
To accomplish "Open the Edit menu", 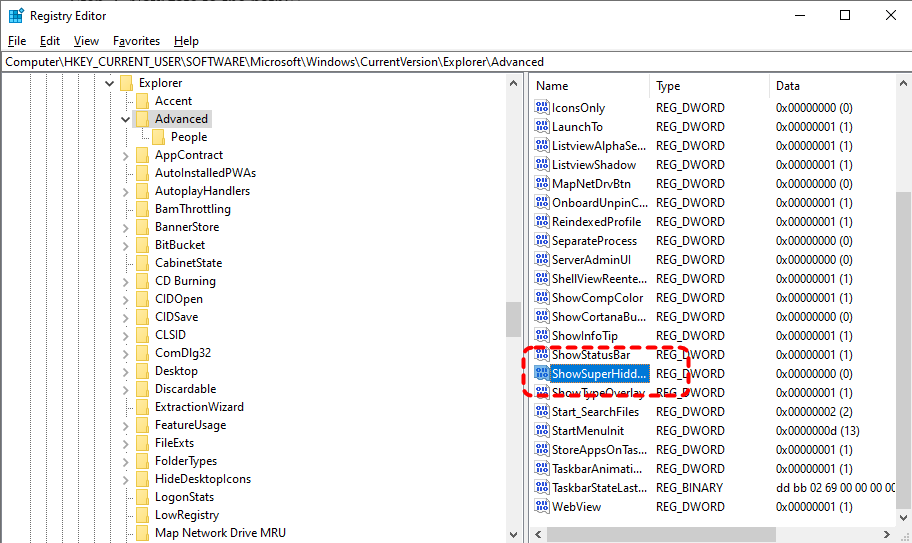I will (x=50, y=41).
